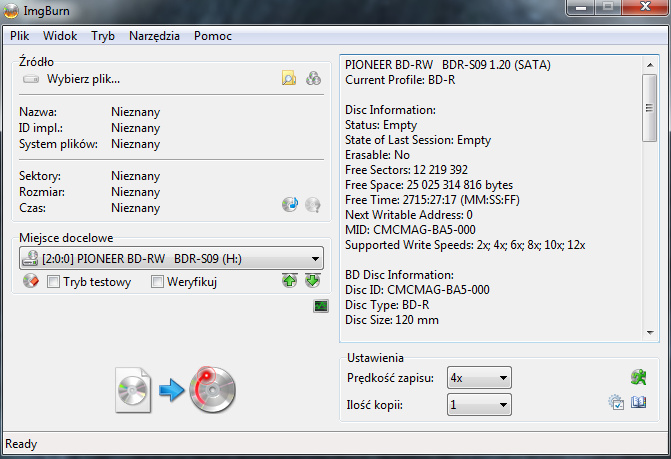Click the Nieznany value beside Czas
This screenshot has height=459, width=671.
[136, 208]
